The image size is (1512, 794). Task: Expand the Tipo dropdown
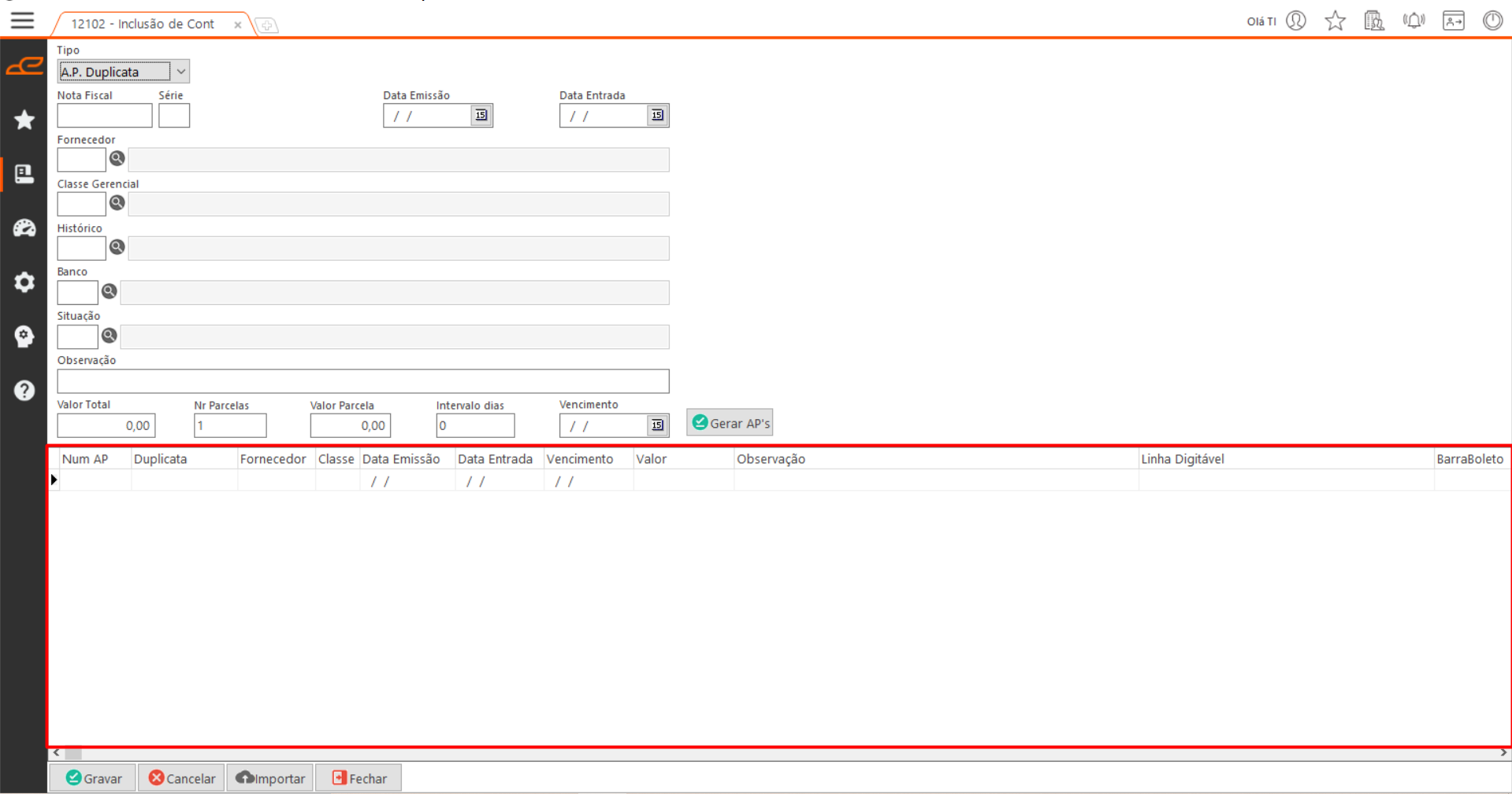[181, 72]
